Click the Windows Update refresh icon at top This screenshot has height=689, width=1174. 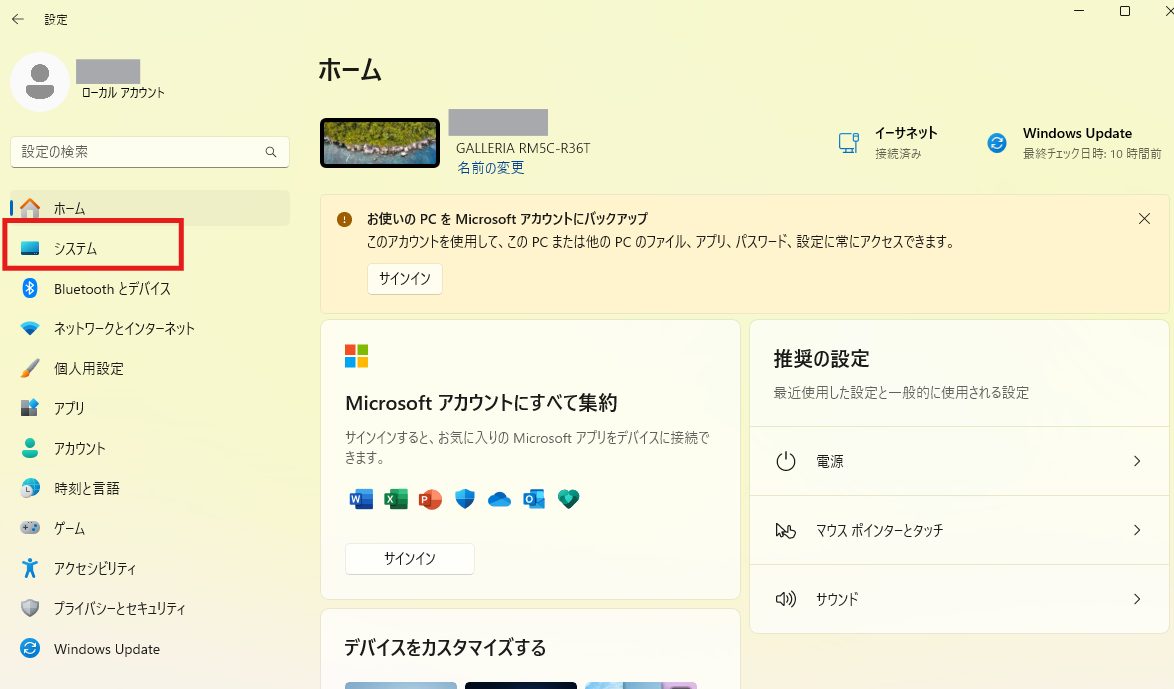click(997, 142)
